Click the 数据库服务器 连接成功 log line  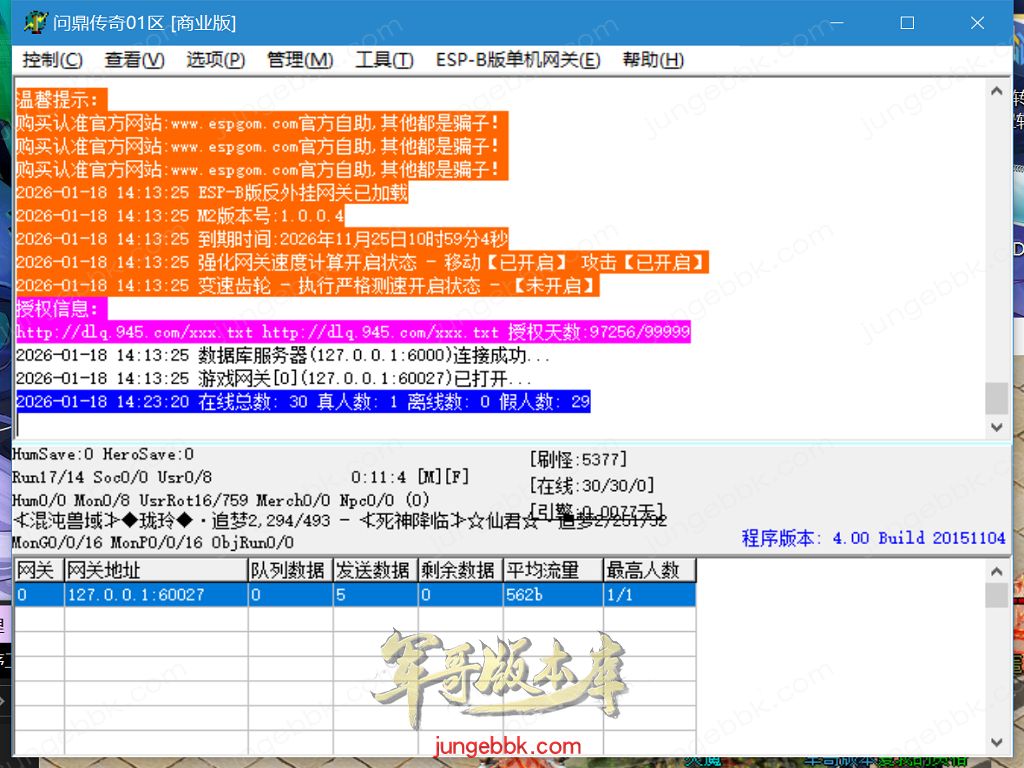(x=283, y=355)
